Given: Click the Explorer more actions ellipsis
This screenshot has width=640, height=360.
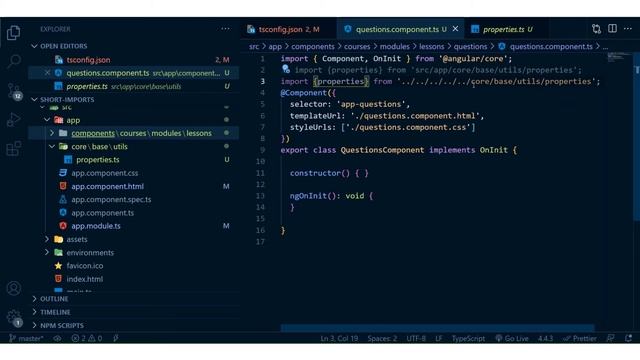Looking at the screenshot, I should click(x=225, y=29).
